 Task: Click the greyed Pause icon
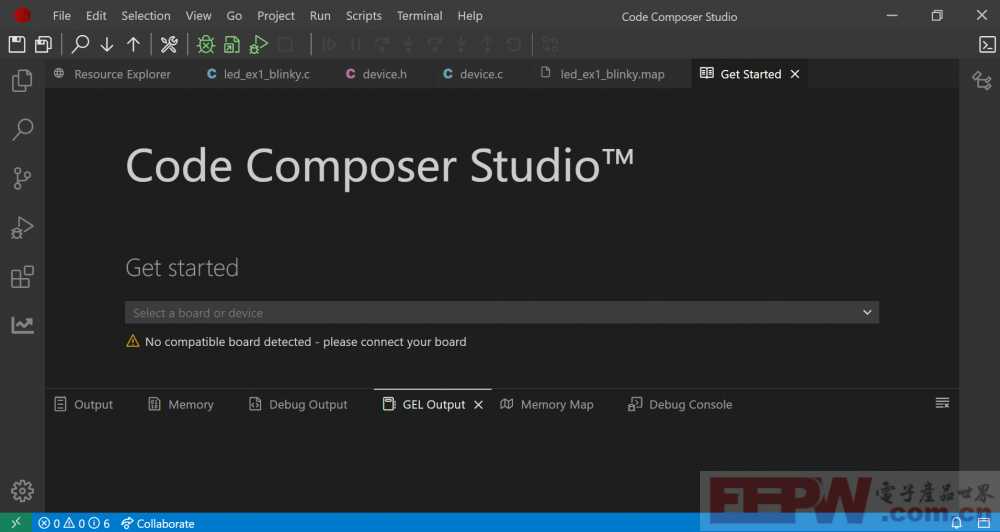coord(356,44)
